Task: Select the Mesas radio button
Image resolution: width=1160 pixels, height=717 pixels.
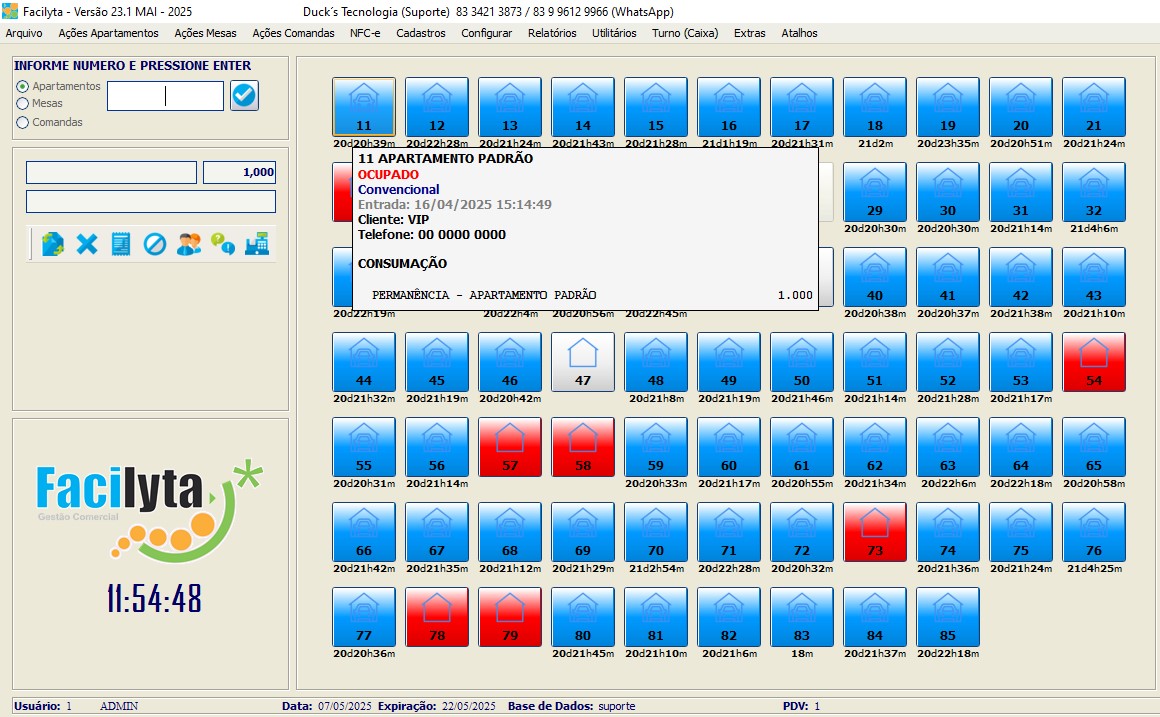Action: coord(23,103)
